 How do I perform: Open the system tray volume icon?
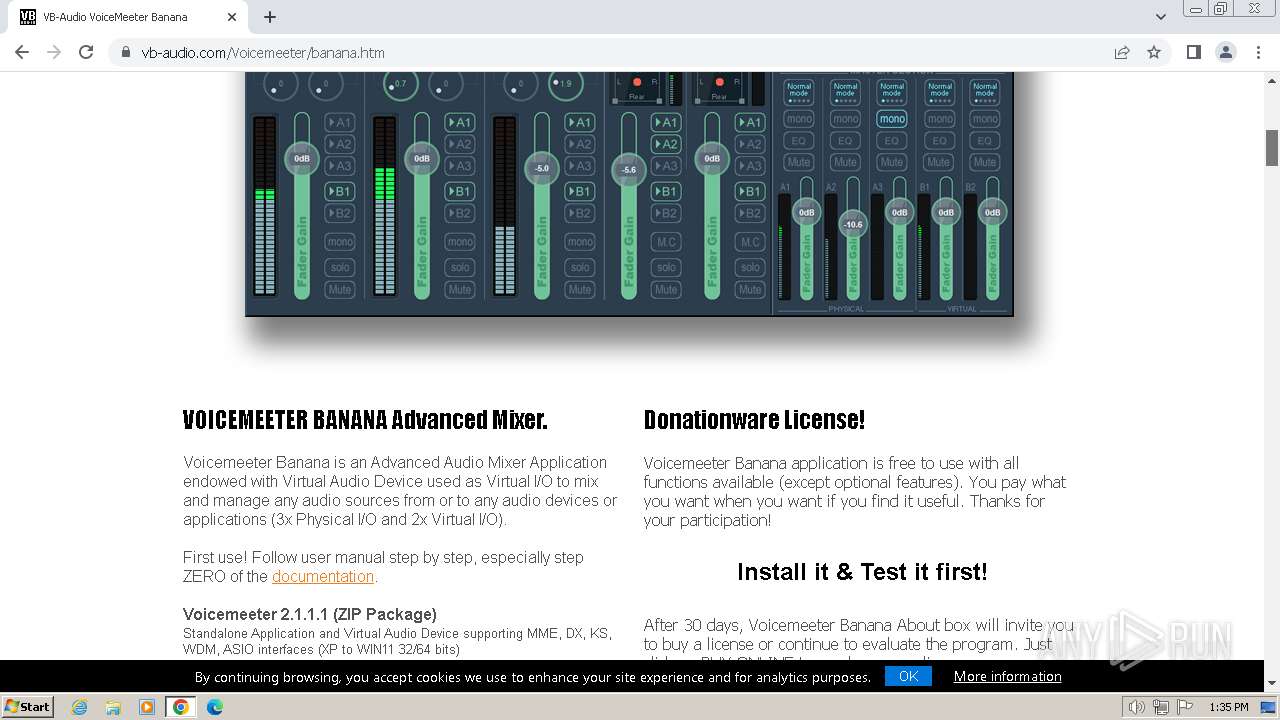[1137, 707]
